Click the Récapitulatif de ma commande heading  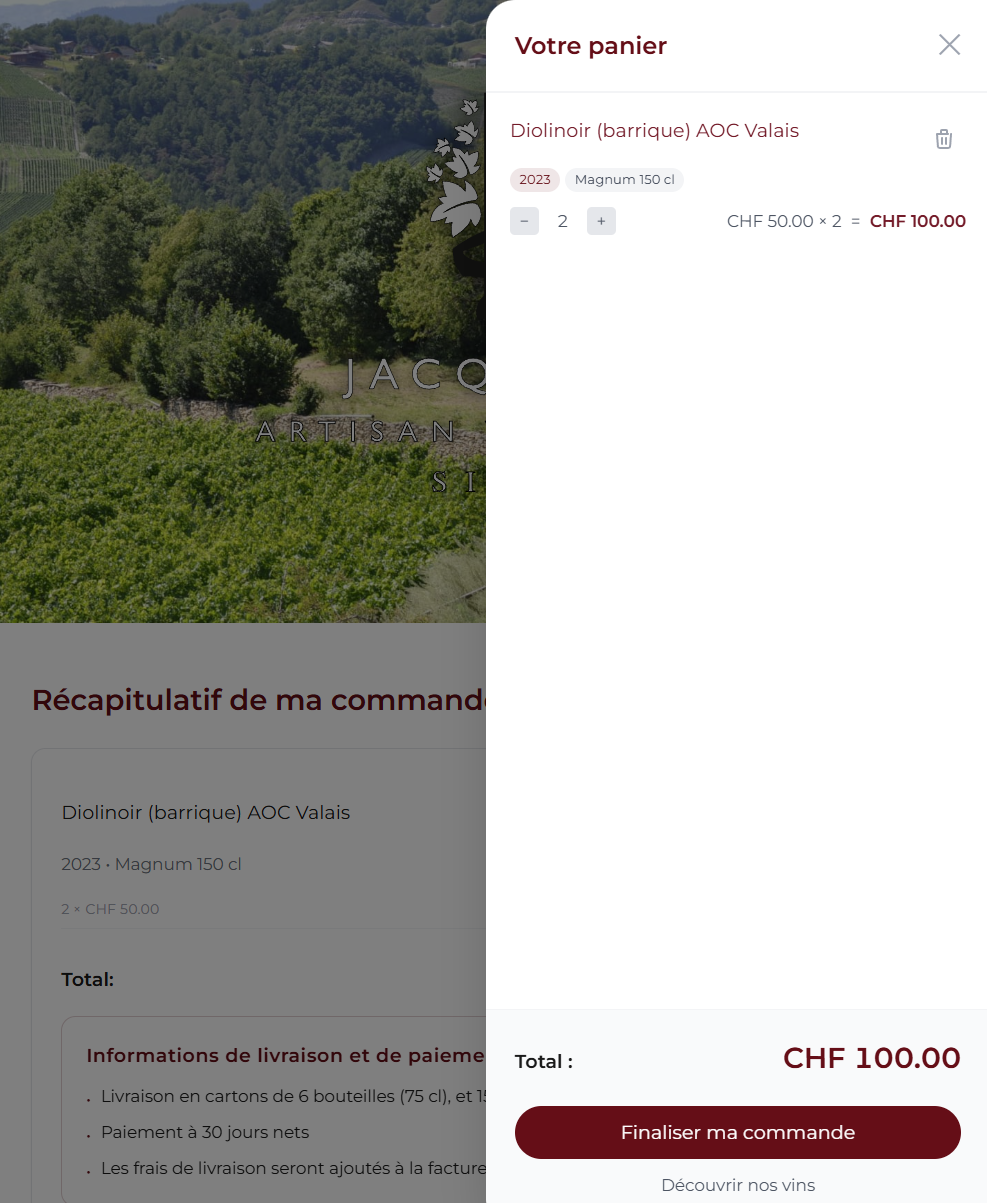pos(259,700)
